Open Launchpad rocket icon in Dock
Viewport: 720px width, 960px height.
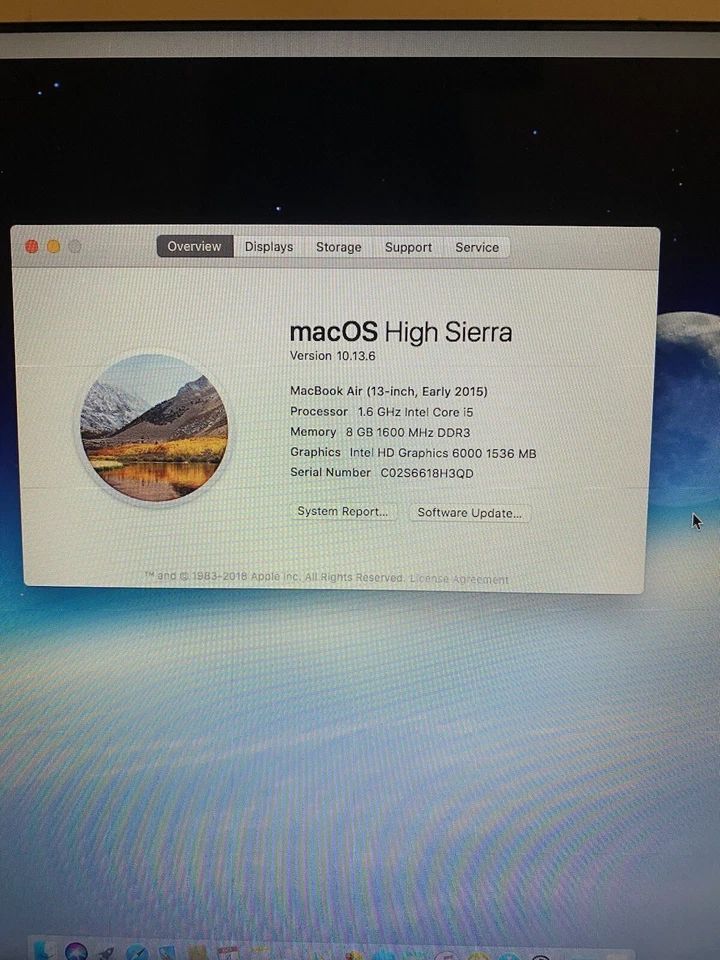[x=105, y=953]
